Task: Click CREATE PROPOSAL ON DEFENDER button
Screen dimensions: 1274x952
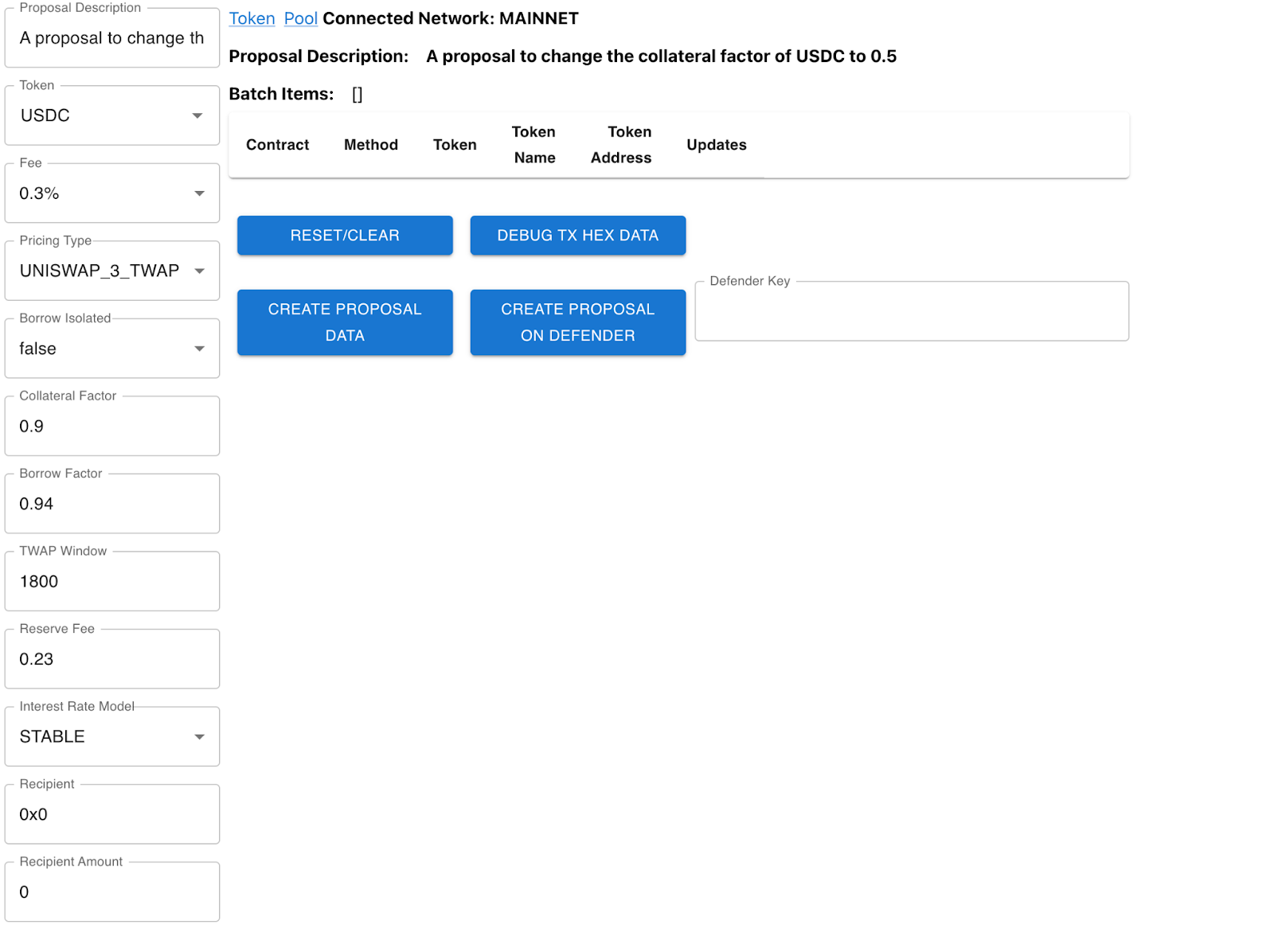Action: click(x=578, y=322)
